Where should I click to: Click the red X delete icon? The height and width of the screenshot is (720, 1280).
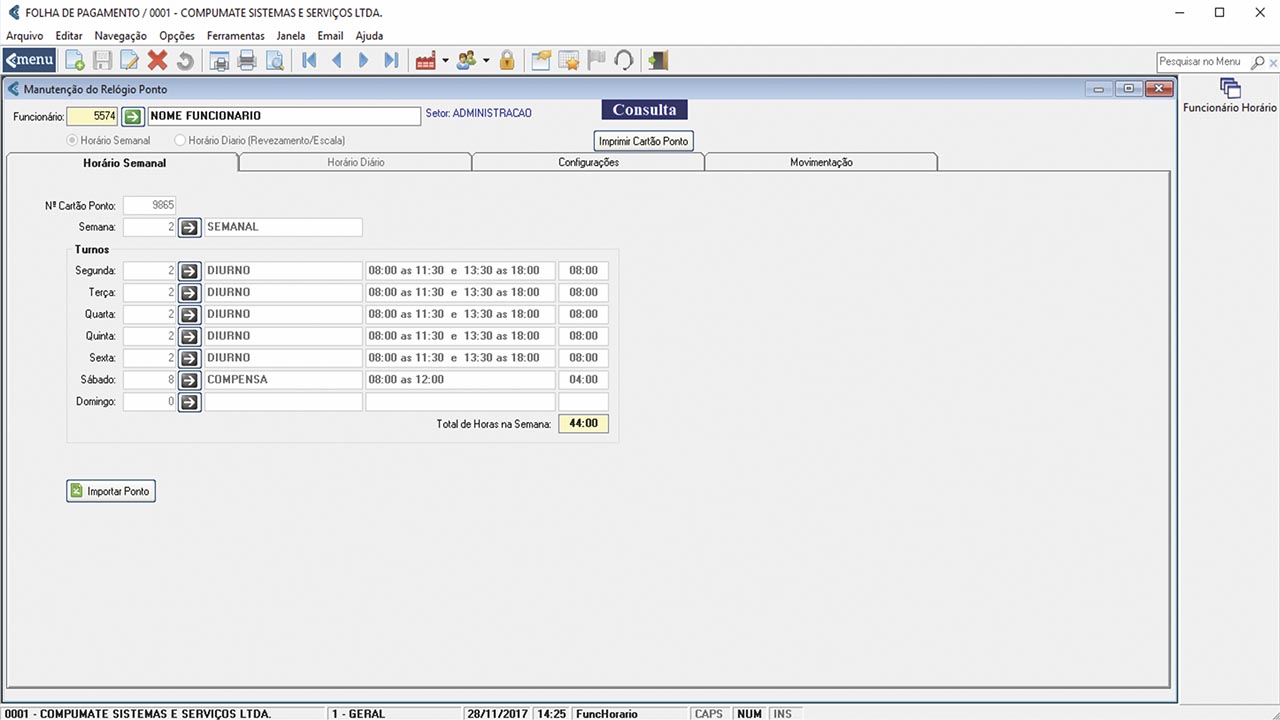[157, 61]
